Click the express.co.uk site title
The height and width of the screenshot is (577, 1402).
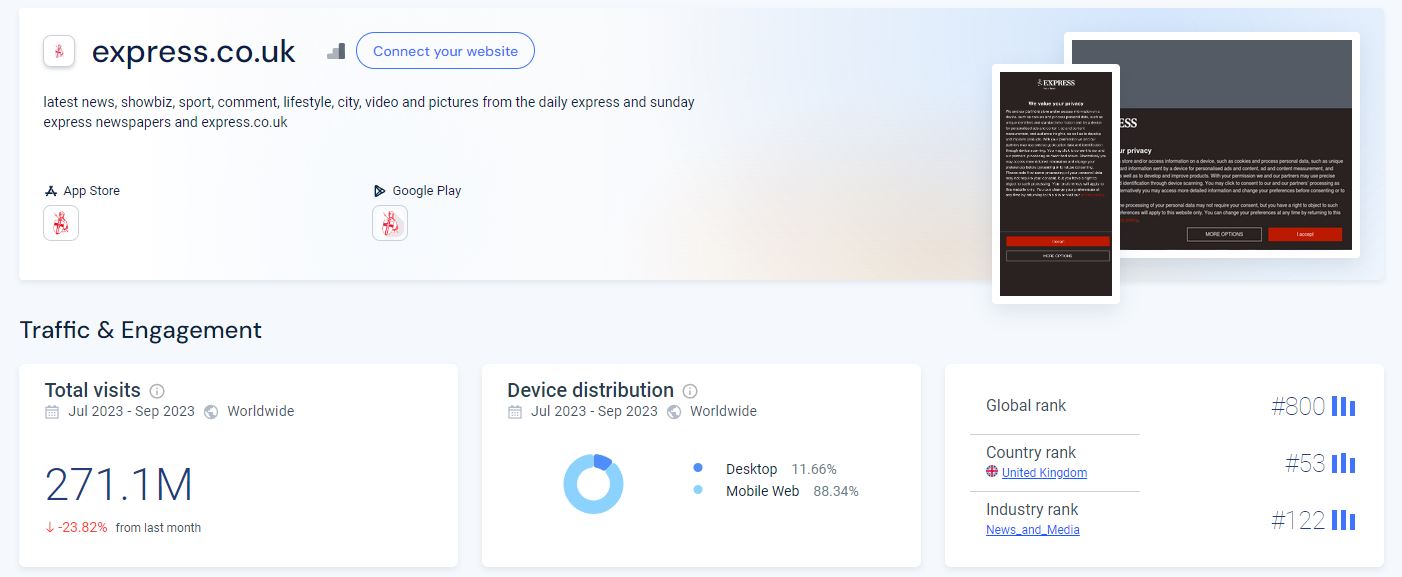pyautogui.click(x=194, y=52)
